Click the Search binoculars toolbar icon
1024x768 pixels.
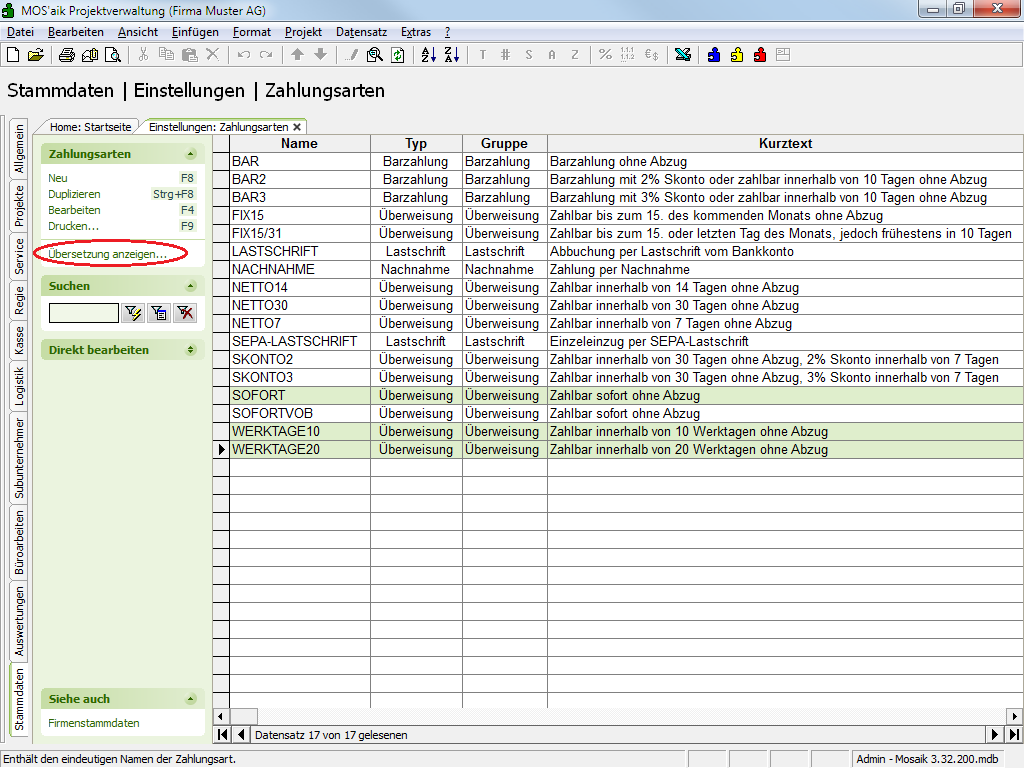(374, 56)
